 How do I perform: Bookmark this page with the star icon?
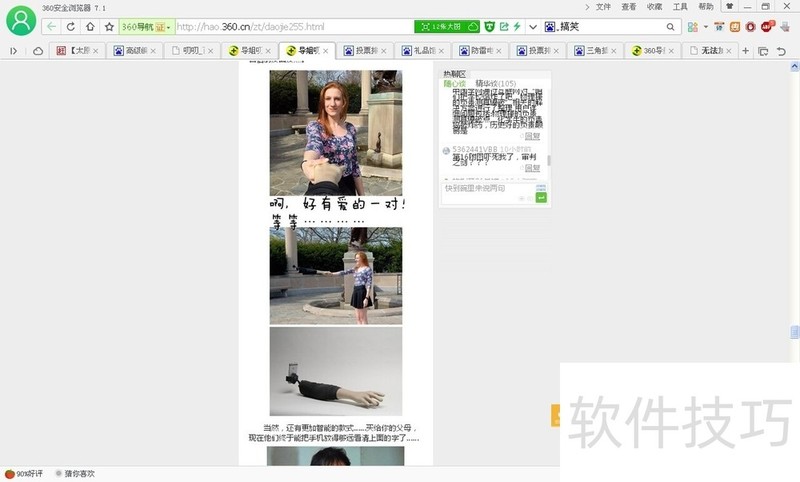(109, 26)
